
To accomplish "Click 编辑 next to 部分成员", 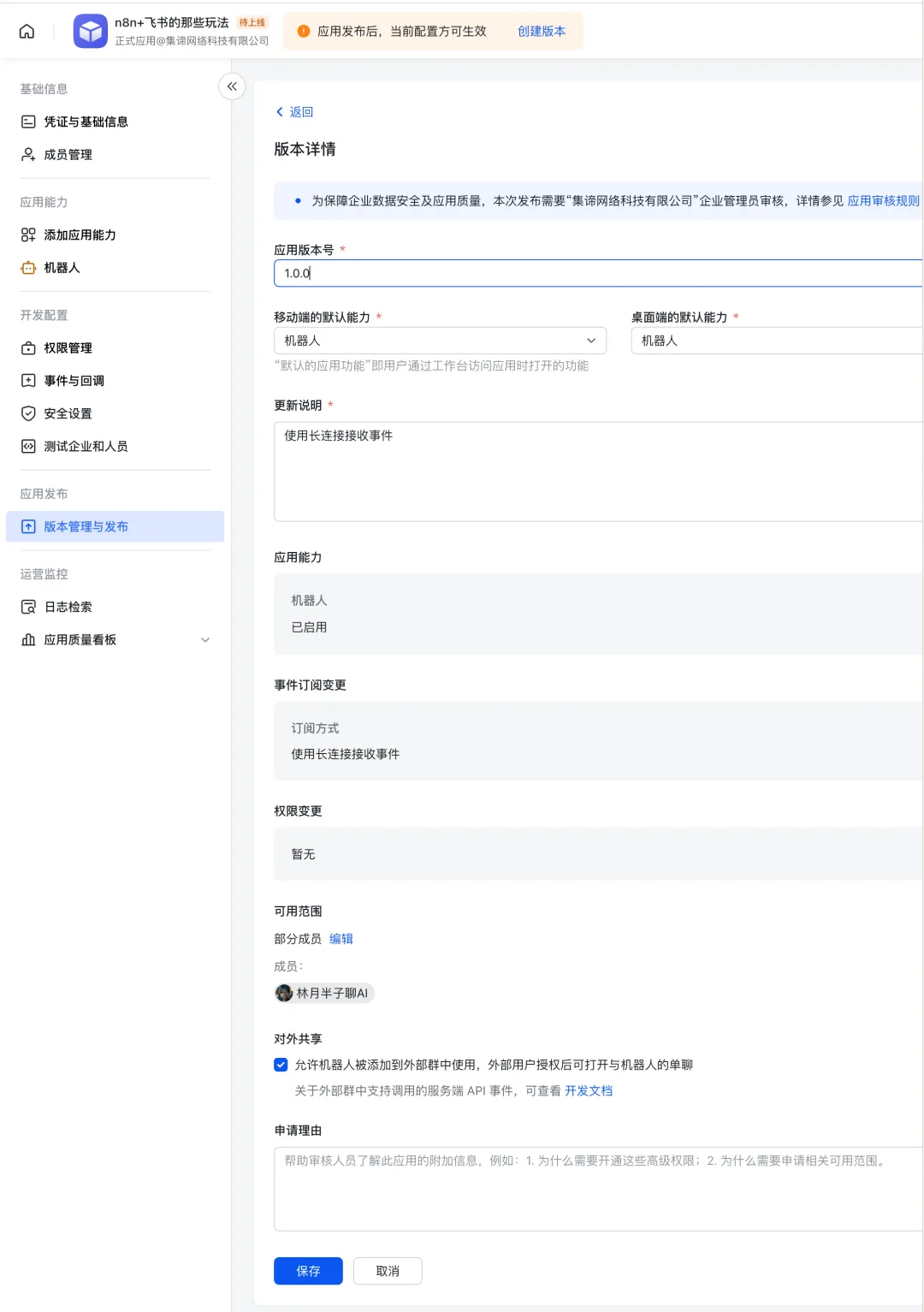I will [x=341, y=939].
